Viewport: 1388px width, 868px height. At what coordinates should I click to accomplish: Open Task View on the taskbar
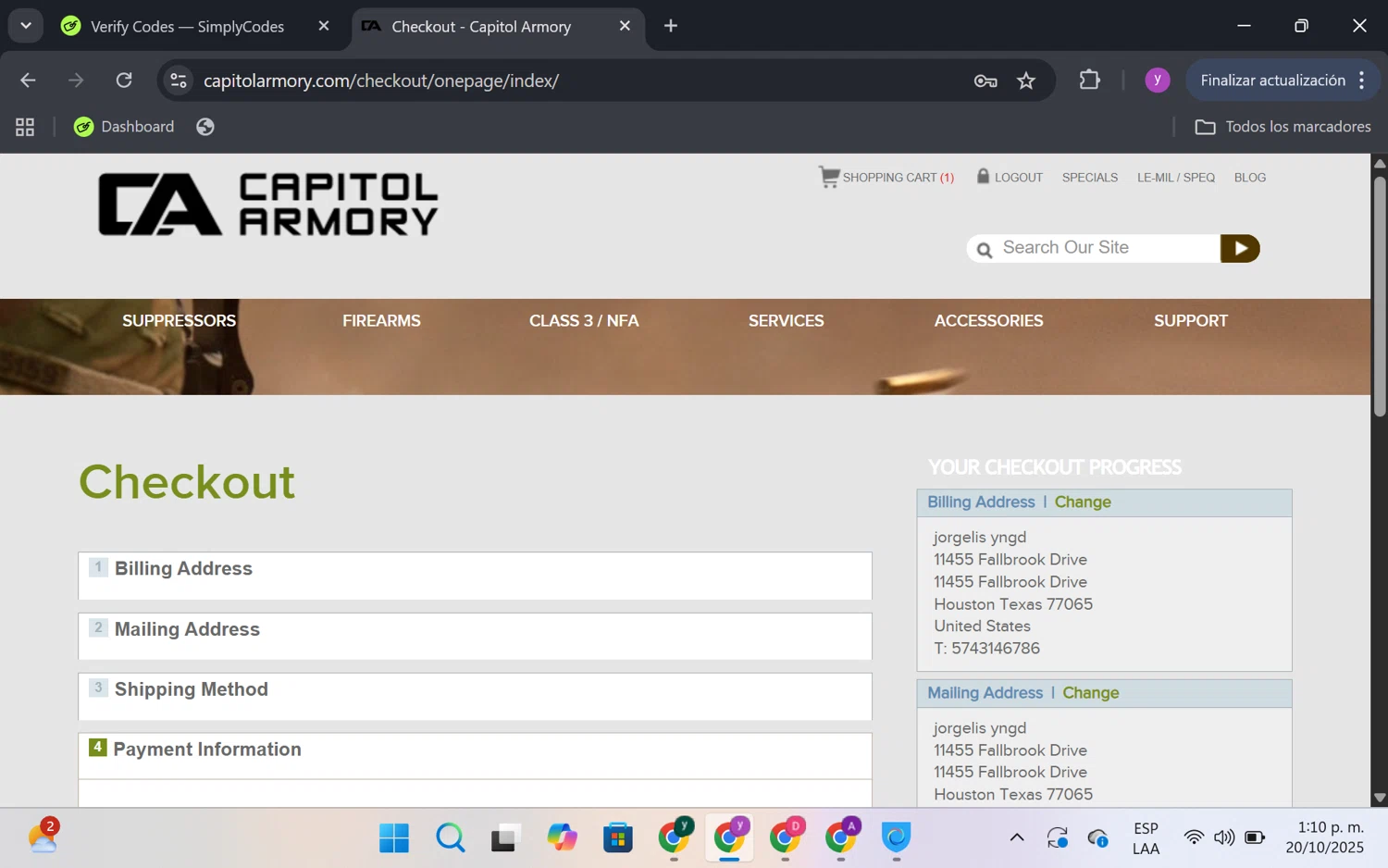(x=505, y=837)
